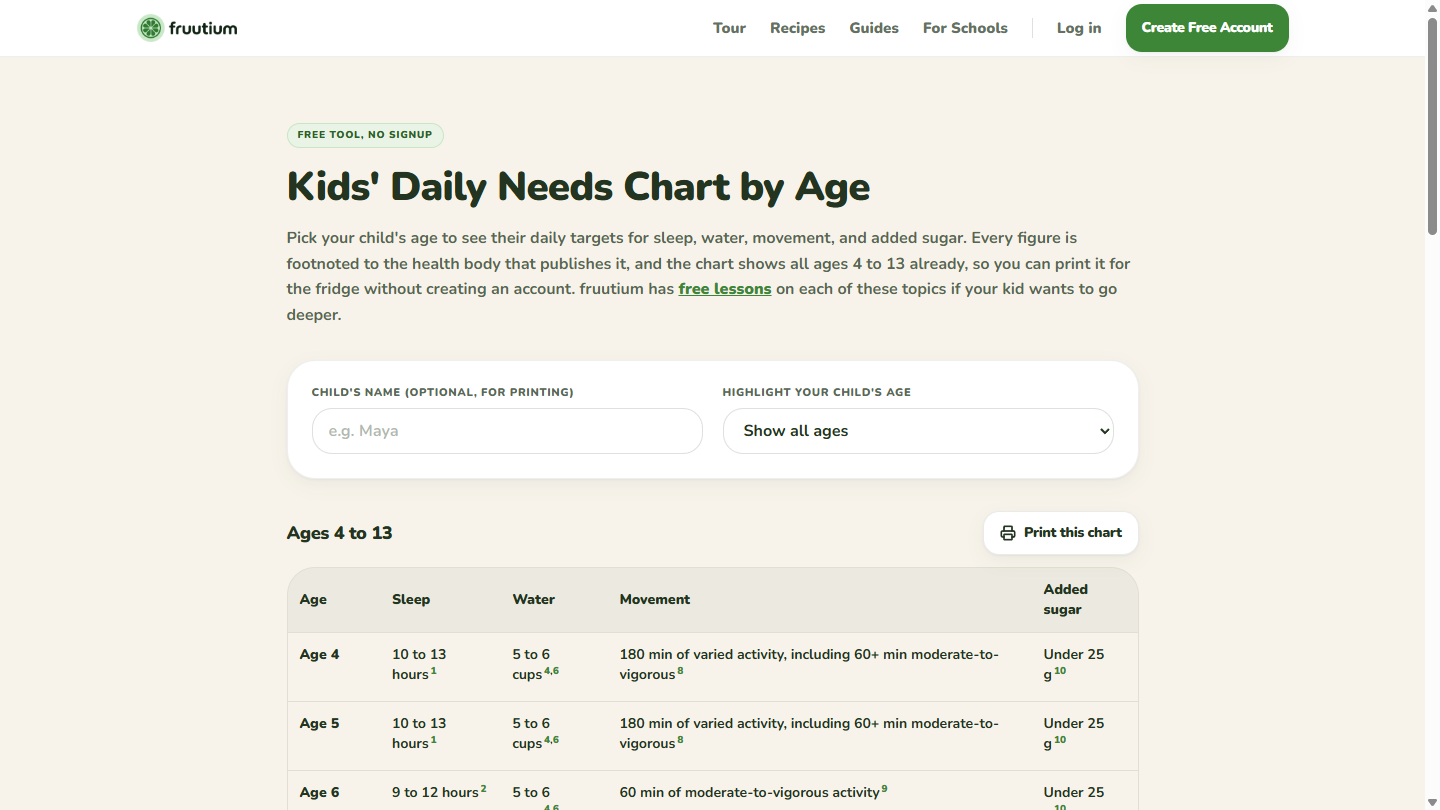
Task: Click the FREE TOOL, NO SIGNUP badge
Action: [365, 135]
